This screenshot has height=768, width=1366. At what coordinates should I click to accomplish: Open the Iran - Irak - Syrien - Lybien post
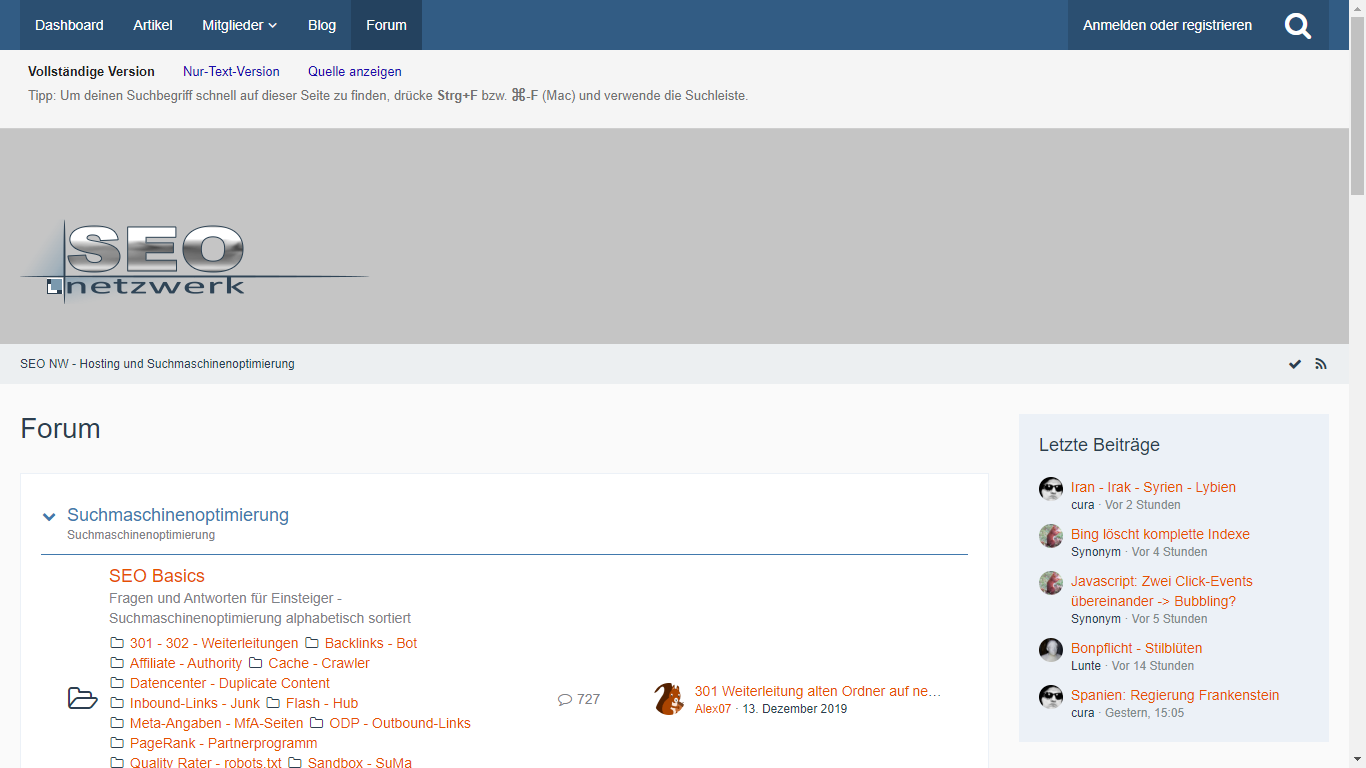1153,487
